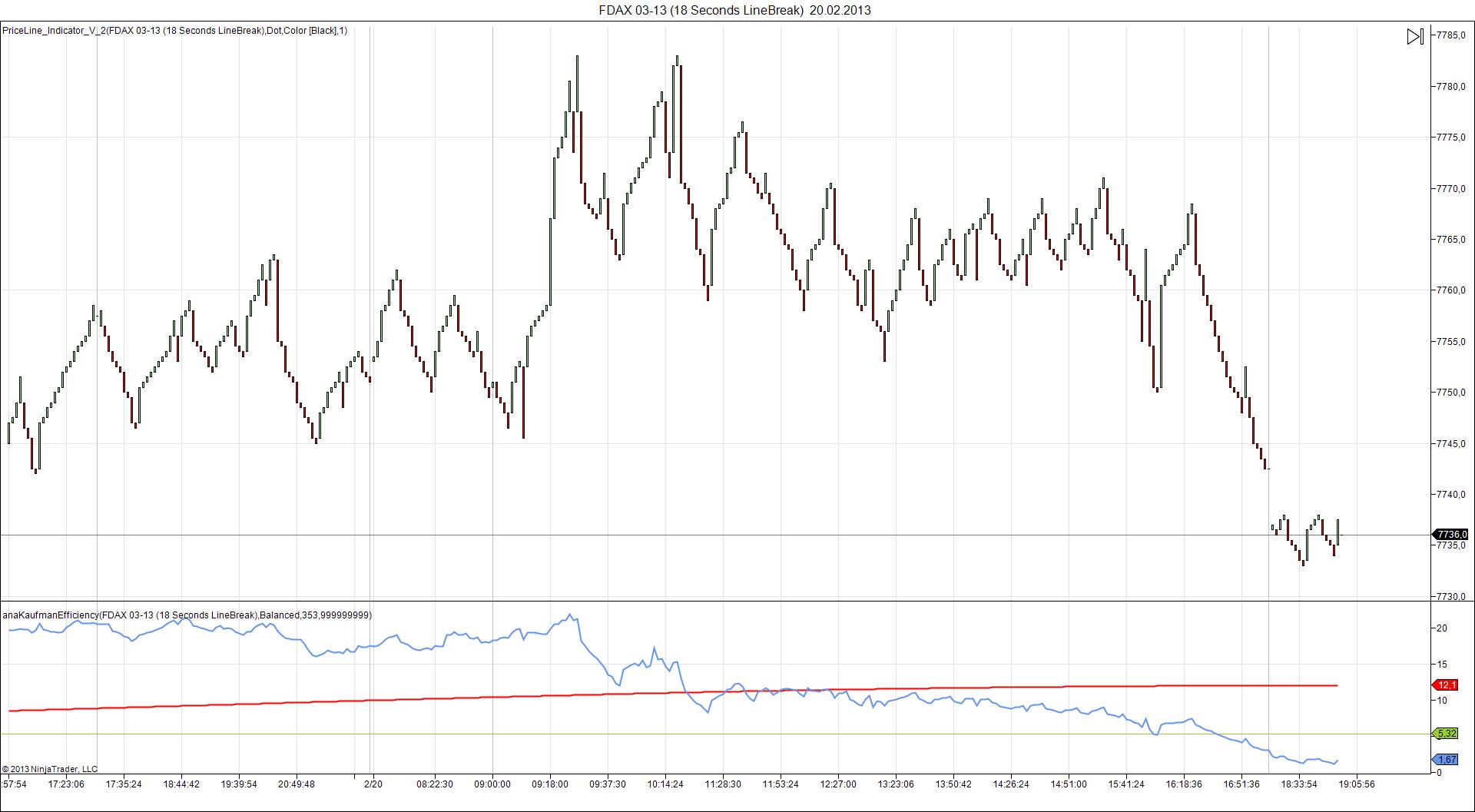Click the 11:53:24 time axis label
This screenshot has width=1475, height=812.
pyautogui.click(x=781, y=784)
